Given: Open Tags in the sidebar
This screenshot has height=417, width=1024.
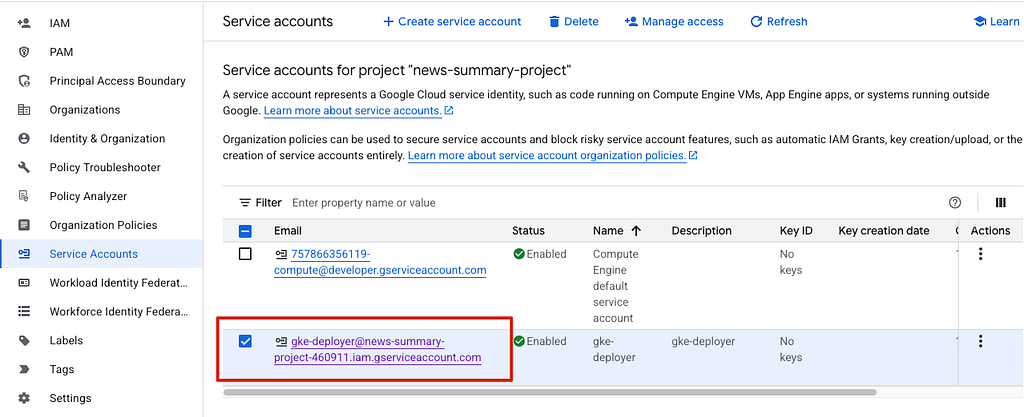Looking at the screenshot, I should [x=61, y=369].
